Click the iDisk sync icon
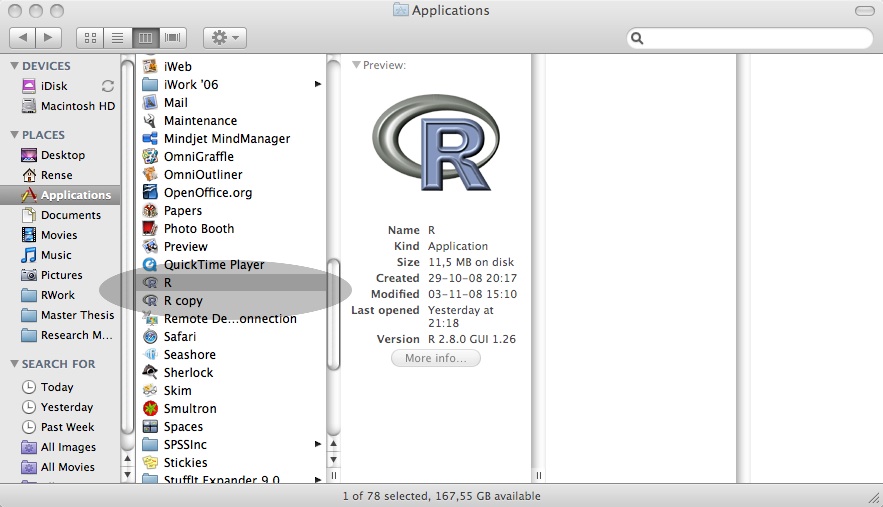883x507 pixels. (x=108, y=86)
